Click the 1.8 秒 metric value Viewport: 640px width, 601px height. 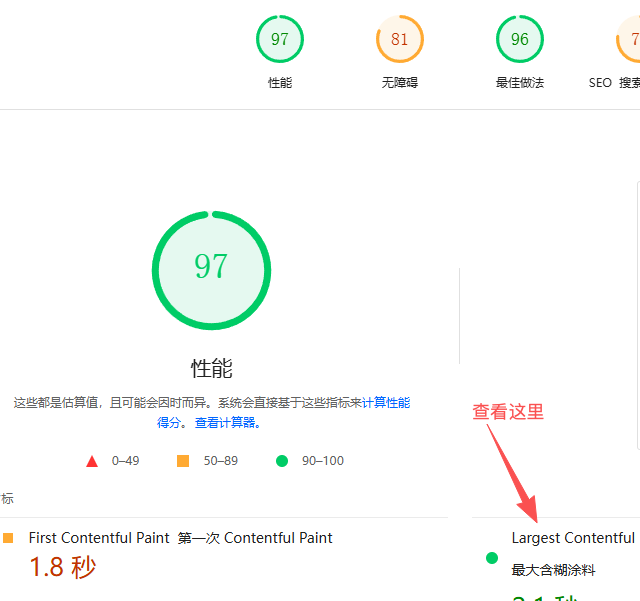click(x=62, y=568)
